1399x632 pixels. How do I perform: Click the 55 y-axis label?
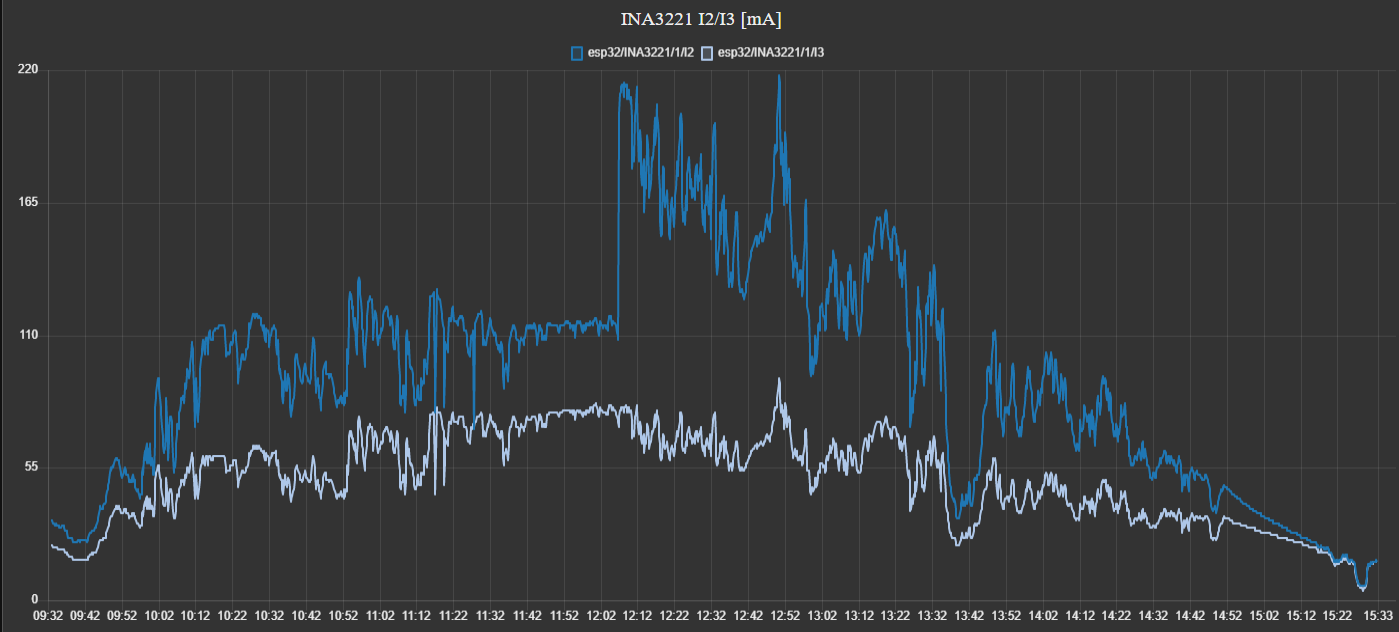click(30, 467)
